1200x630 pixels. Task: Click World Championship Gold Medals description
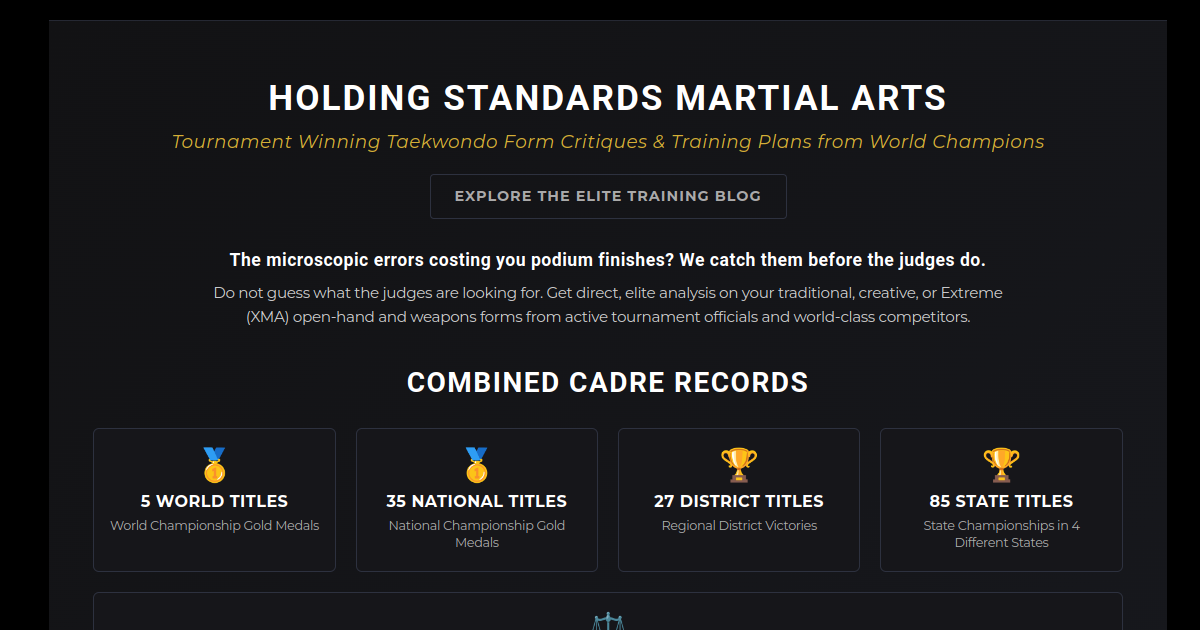coord(214,526)
